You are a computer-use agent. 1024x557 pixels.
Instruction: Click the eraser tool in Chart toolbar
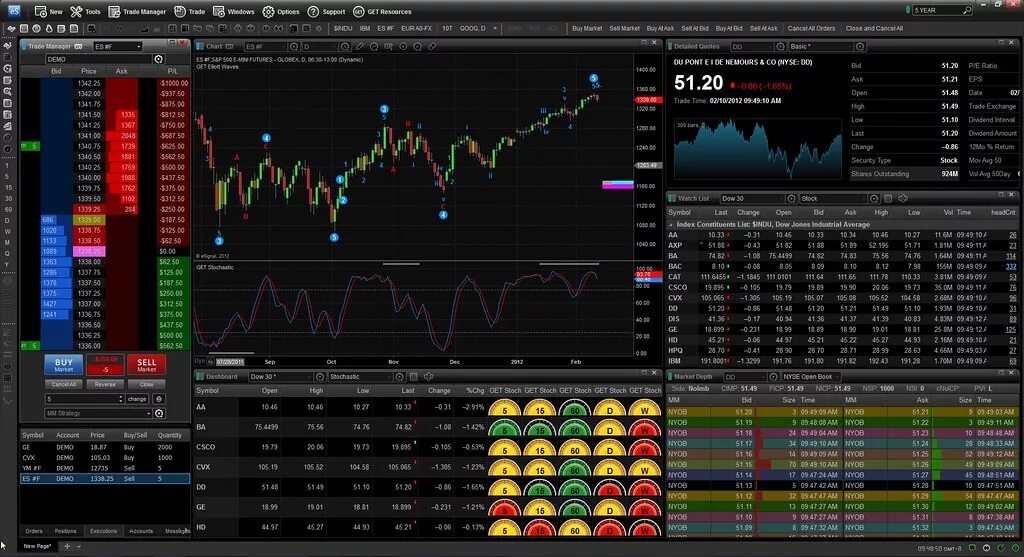point(432,46)
